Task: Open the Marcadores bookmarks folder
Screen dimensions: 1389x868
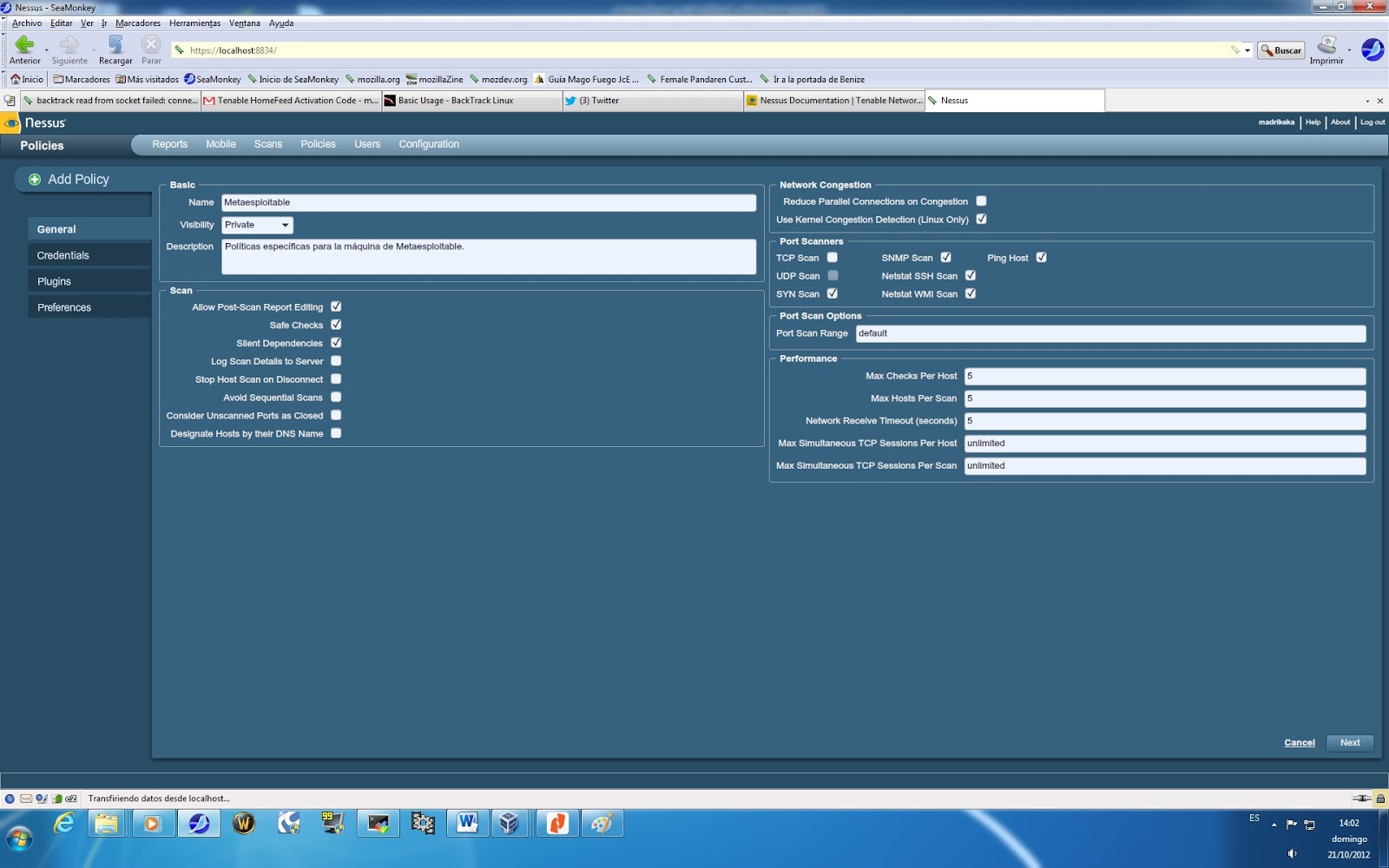Action: click(82, 79)
